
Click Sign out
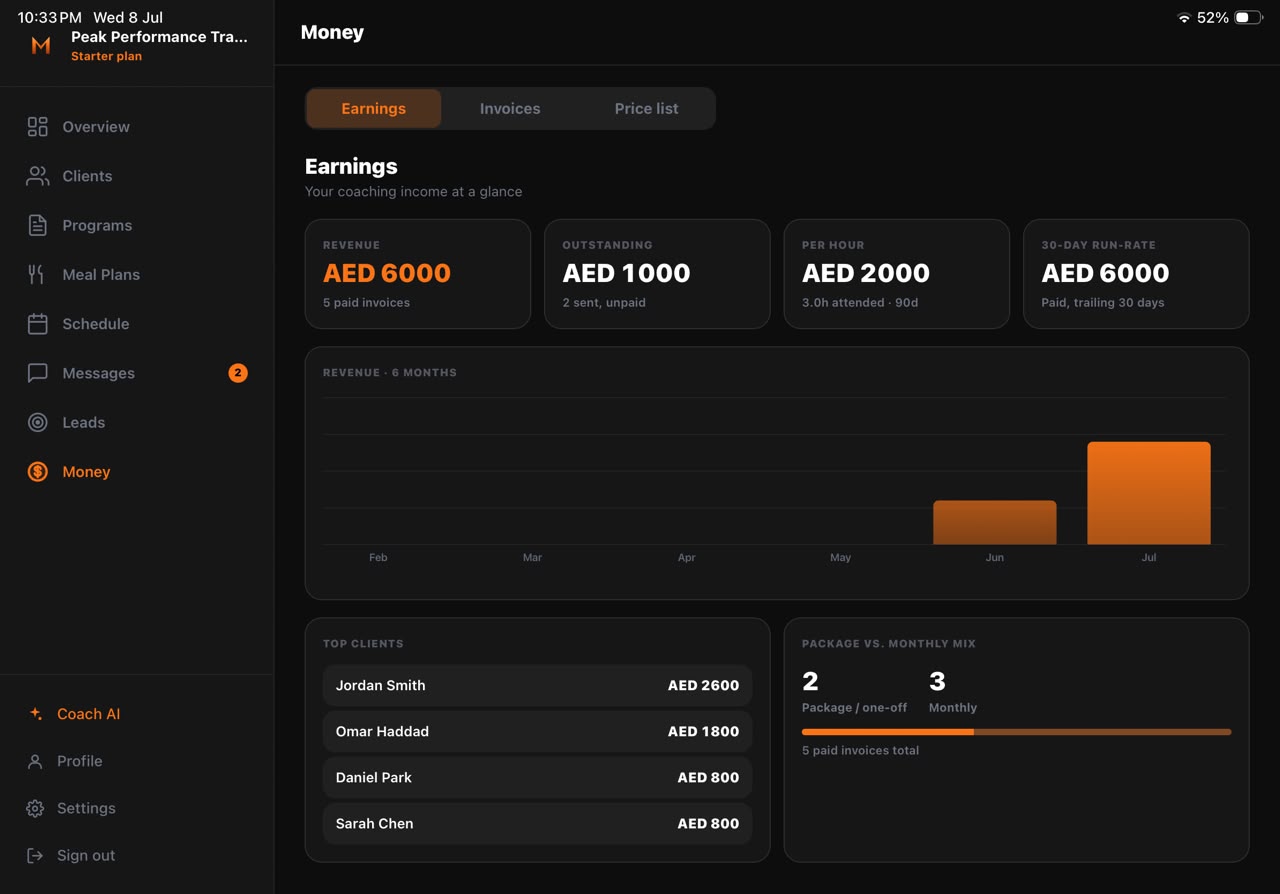click(137, 855)
